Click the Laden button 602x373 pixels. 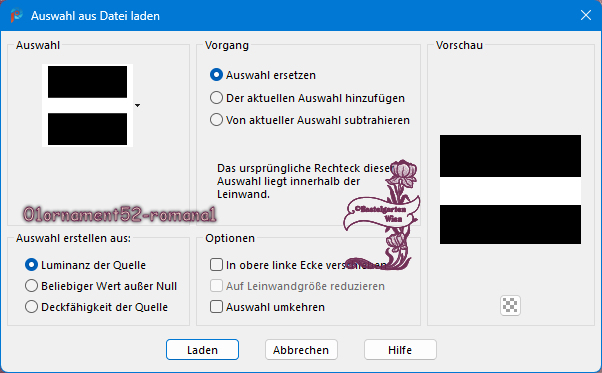(202, 350)
